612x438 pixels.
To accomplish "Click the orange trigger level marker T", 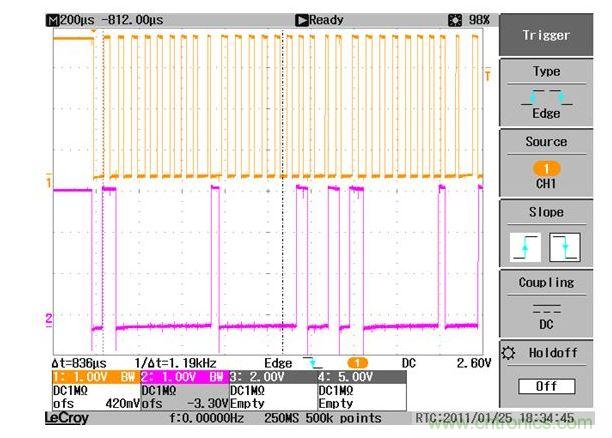I will point(487,76).
